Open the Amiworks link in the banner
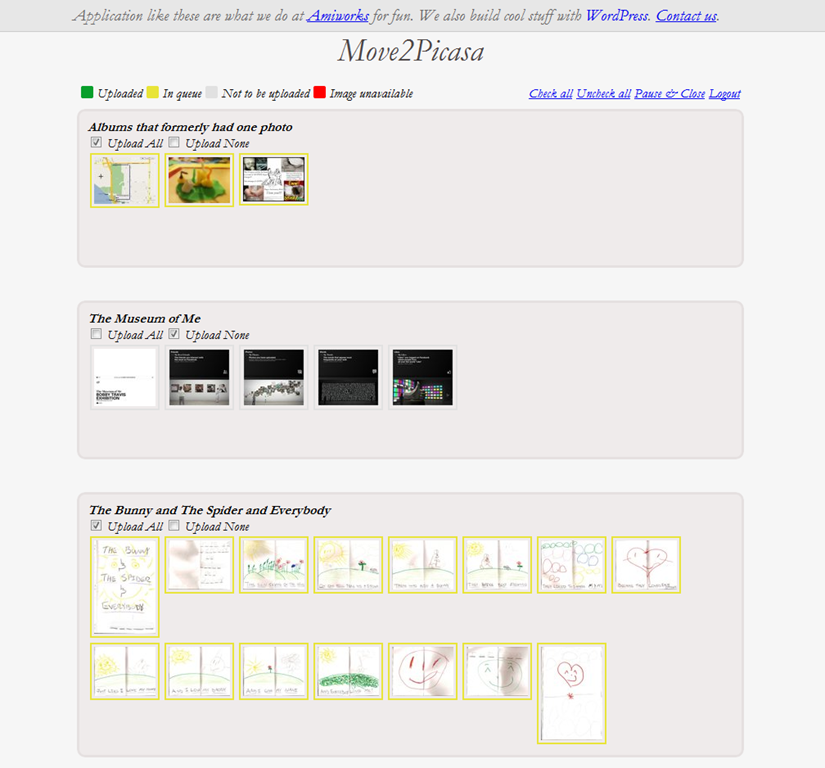Viewport: 825px width, 768px height. pyautogui.click(x=338, y=16)
